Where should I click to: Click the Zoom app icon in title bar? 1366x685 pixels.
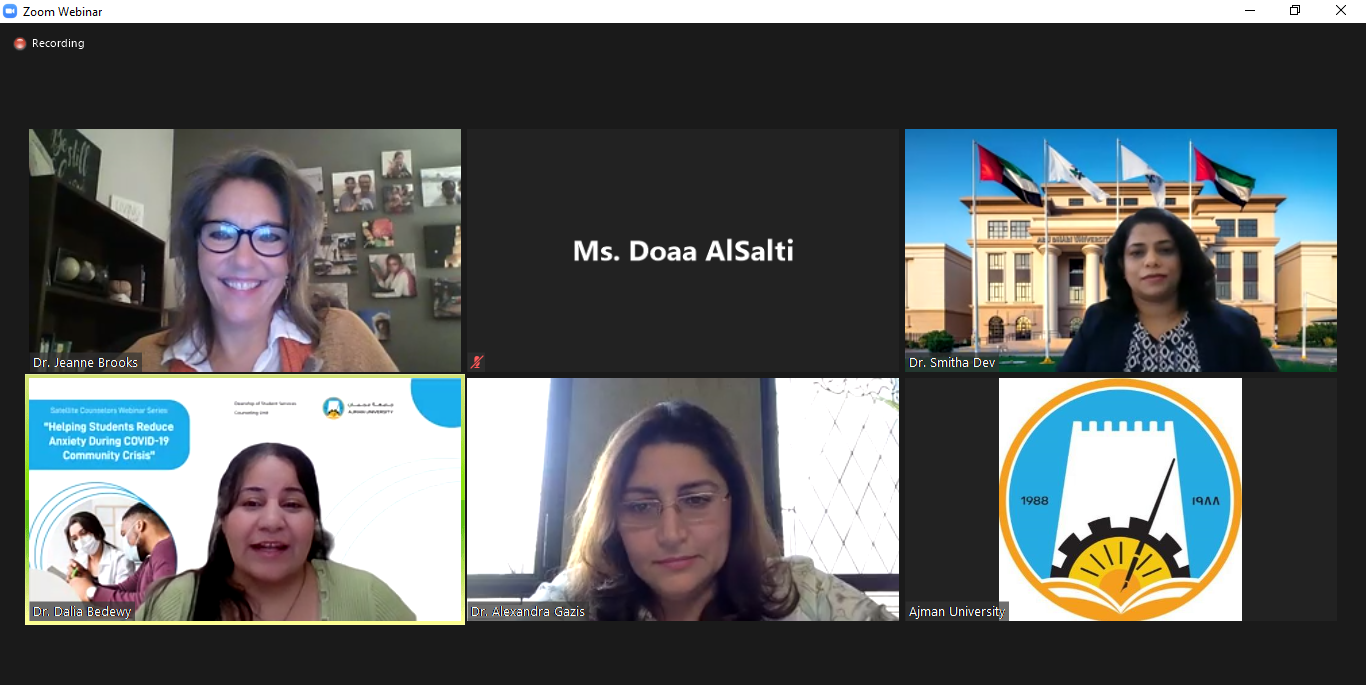click(11, 11)
